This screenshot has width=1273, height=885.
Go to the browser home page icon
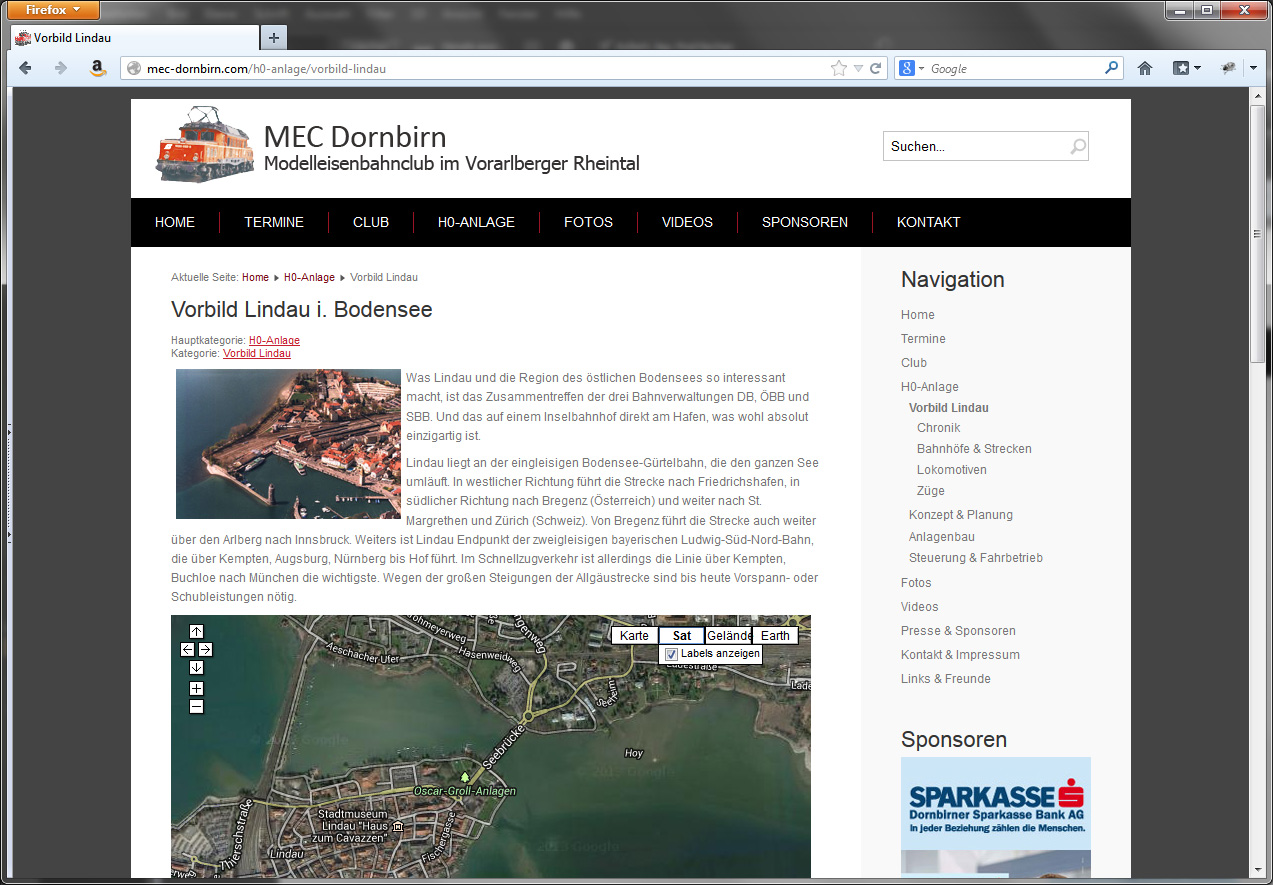coord(1145,69)
